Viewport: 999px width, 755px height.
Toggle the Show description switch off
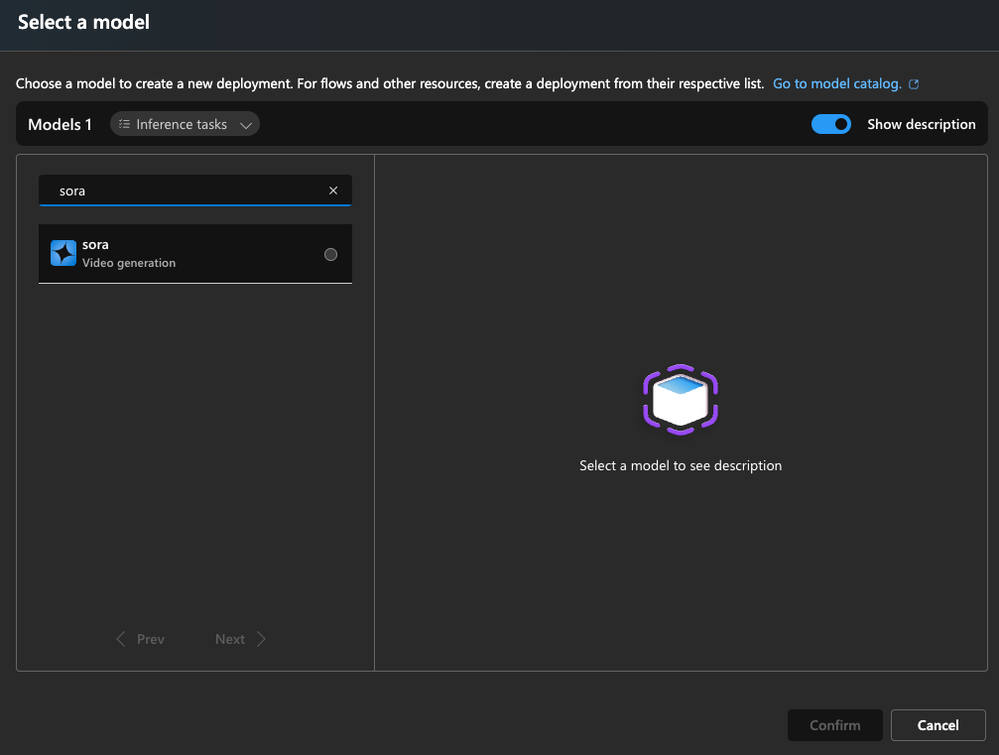point(831,124)
